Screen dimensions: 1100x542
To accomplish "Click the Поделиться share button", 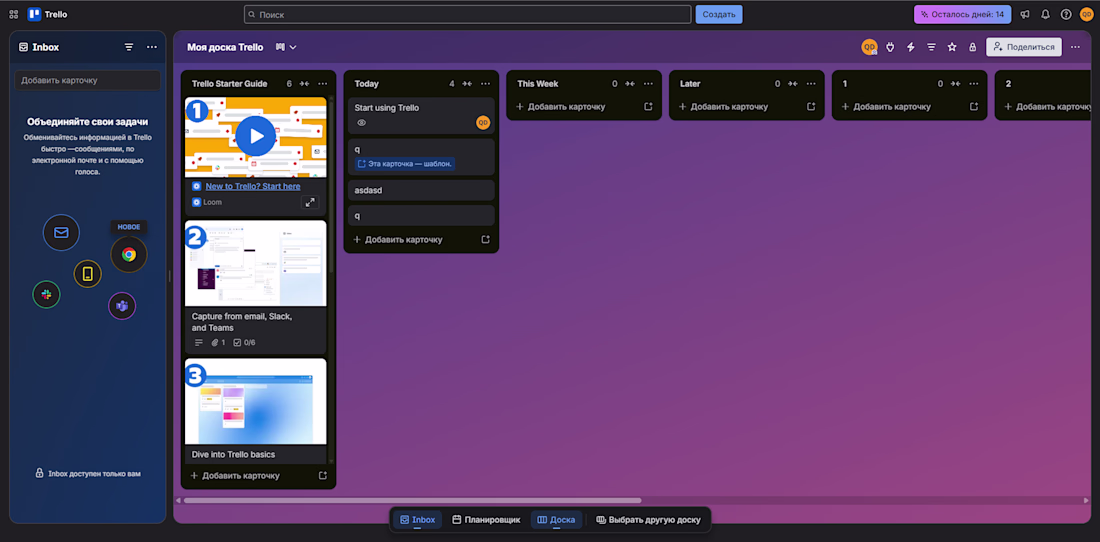I will click(x=1024, y=47).
